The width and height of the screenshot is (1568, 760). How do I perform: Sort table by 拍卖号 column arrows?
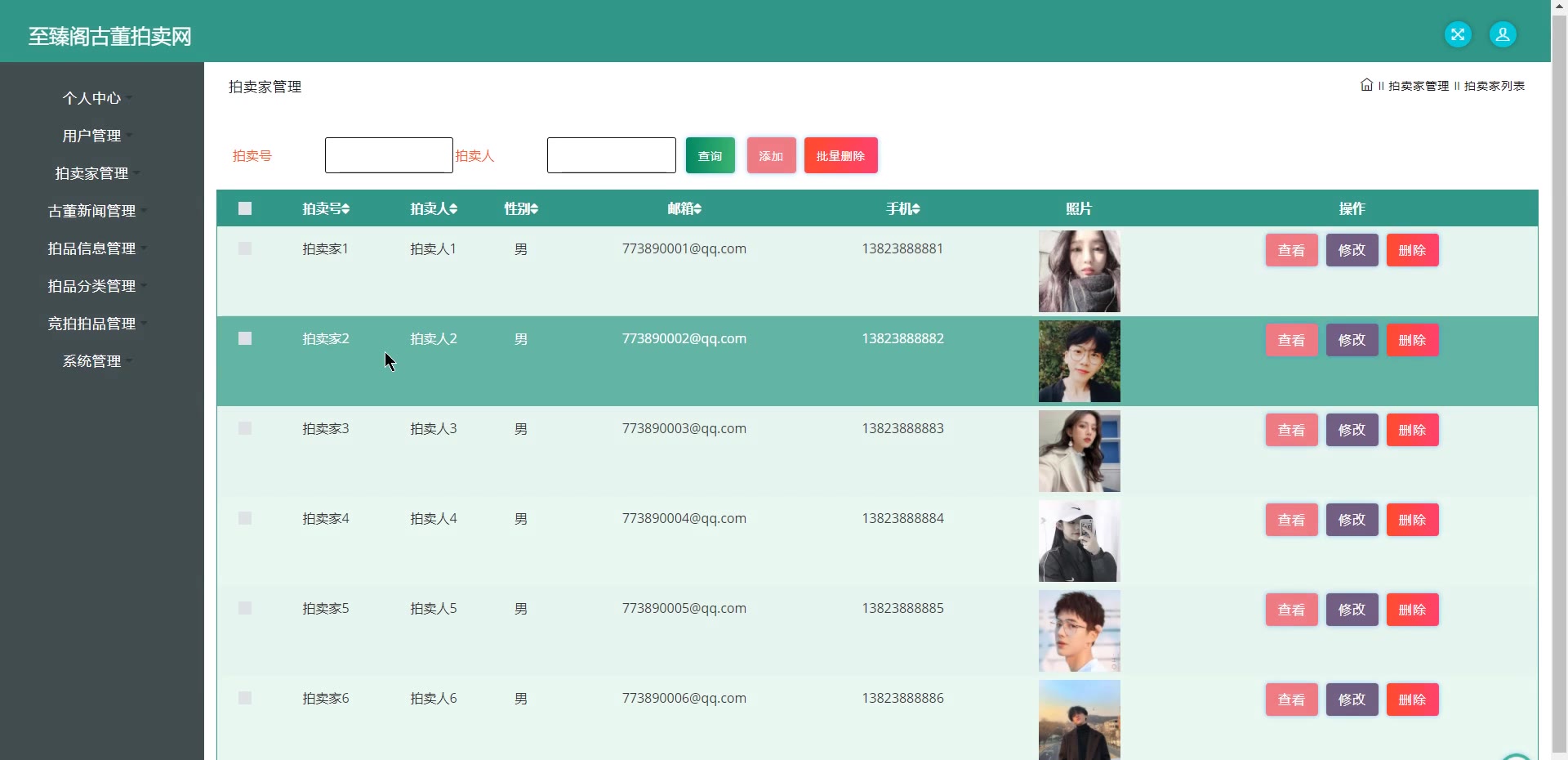pos(346,209)
